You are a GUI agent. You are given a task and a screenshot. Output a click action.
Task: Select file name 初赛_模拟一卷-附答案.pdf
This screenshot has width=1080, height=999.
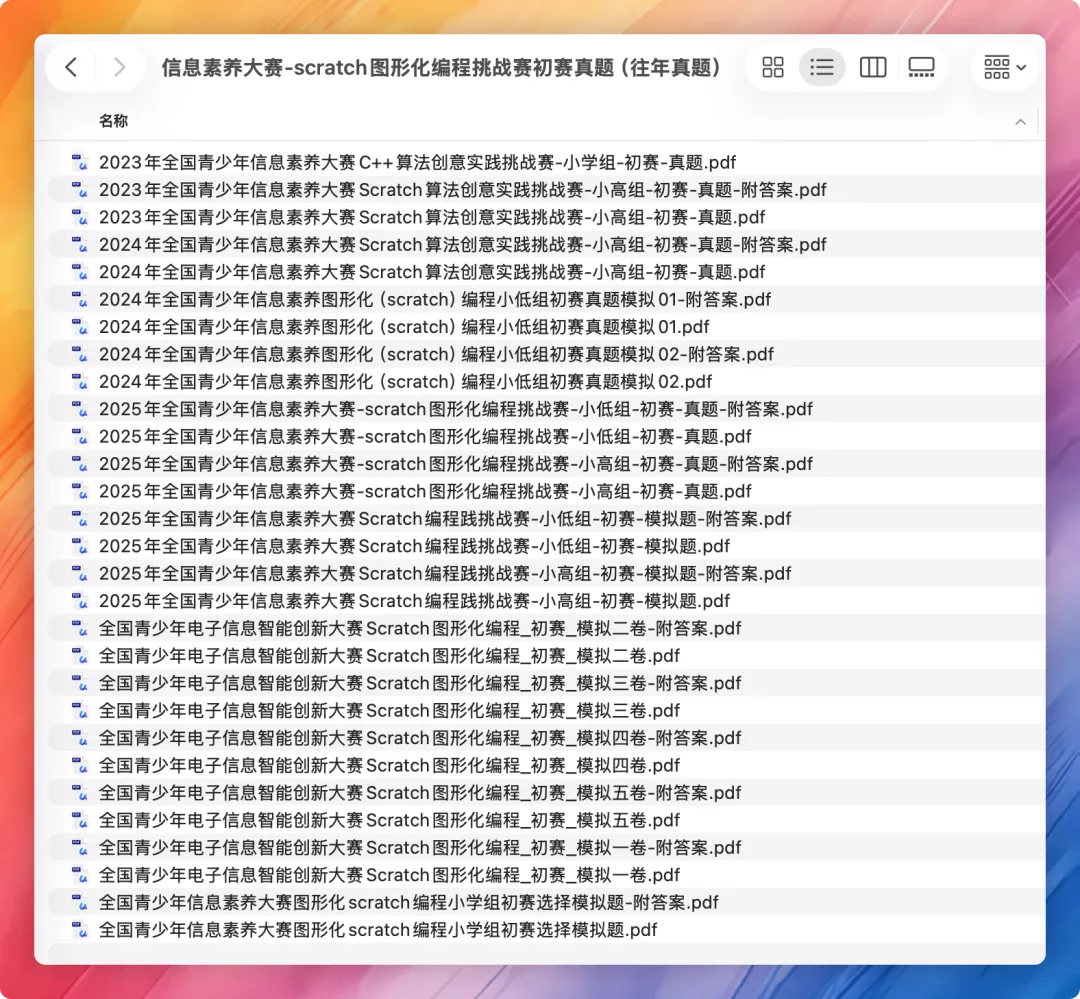[420, 847]
